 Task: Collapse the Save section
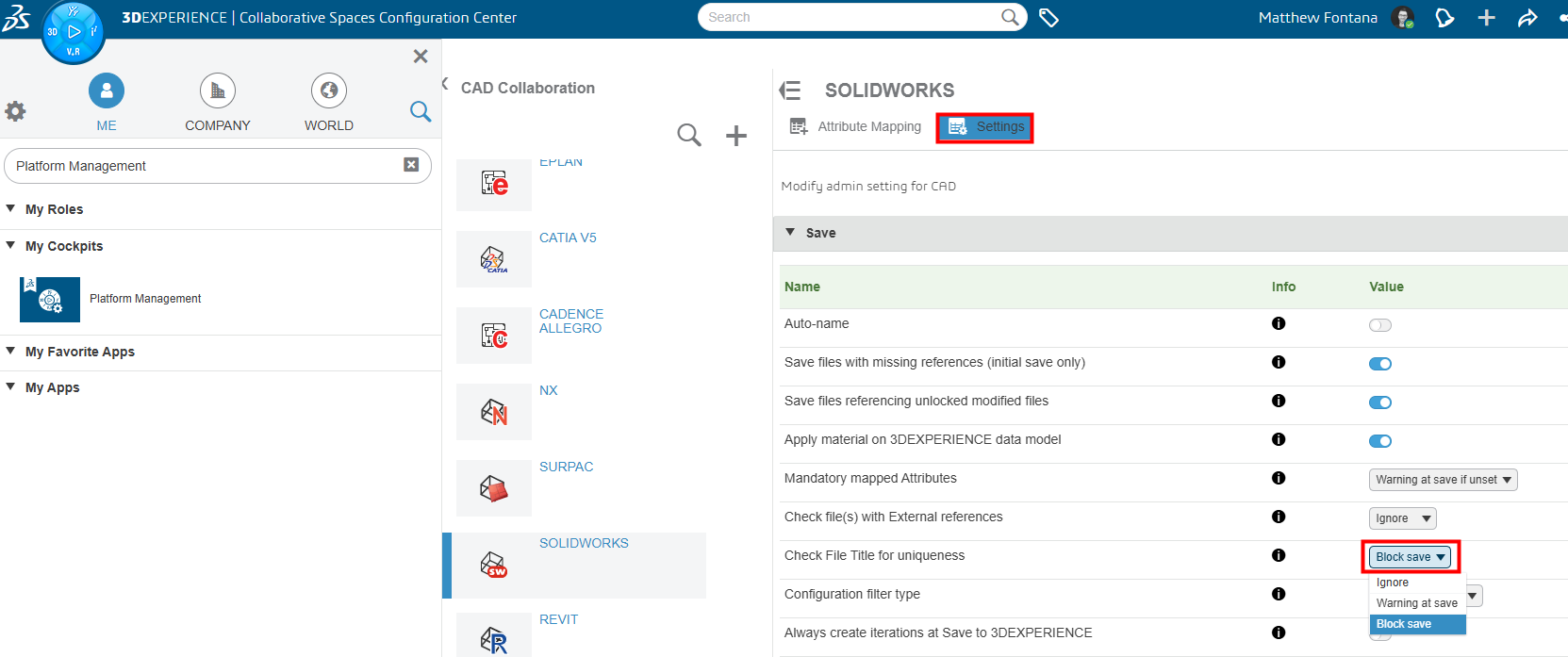790,232
